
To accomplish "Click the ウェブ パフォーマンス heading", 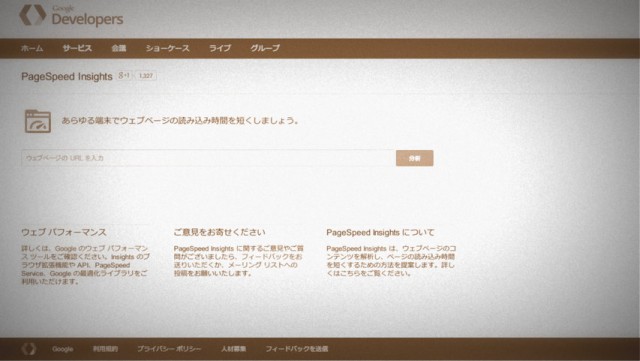I will coord(64,232).
